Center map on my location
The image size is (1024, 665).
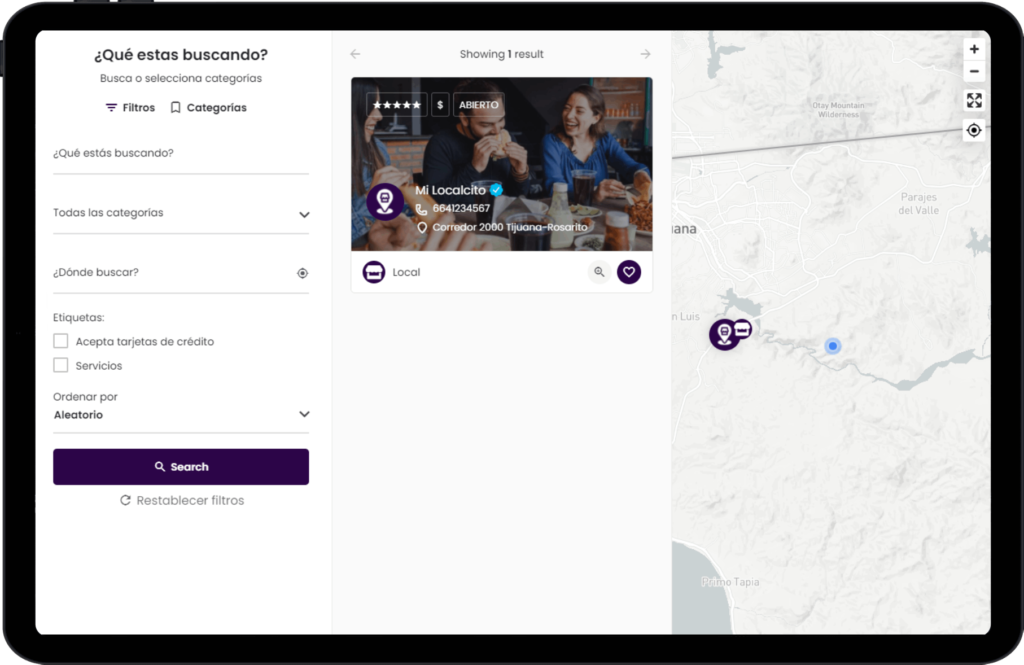[x=974, y=130]
